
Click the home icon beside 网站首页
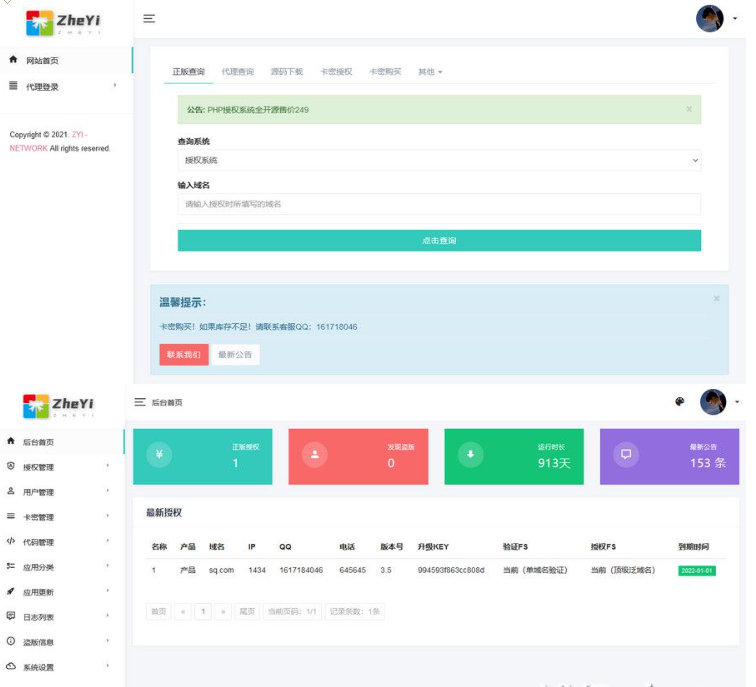[13, 60]
